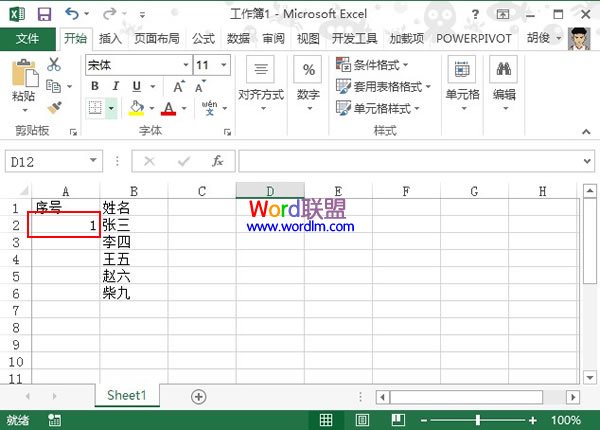
Task: Open 单元格样式 cell styles menu
Action: [x=378, y=108]
